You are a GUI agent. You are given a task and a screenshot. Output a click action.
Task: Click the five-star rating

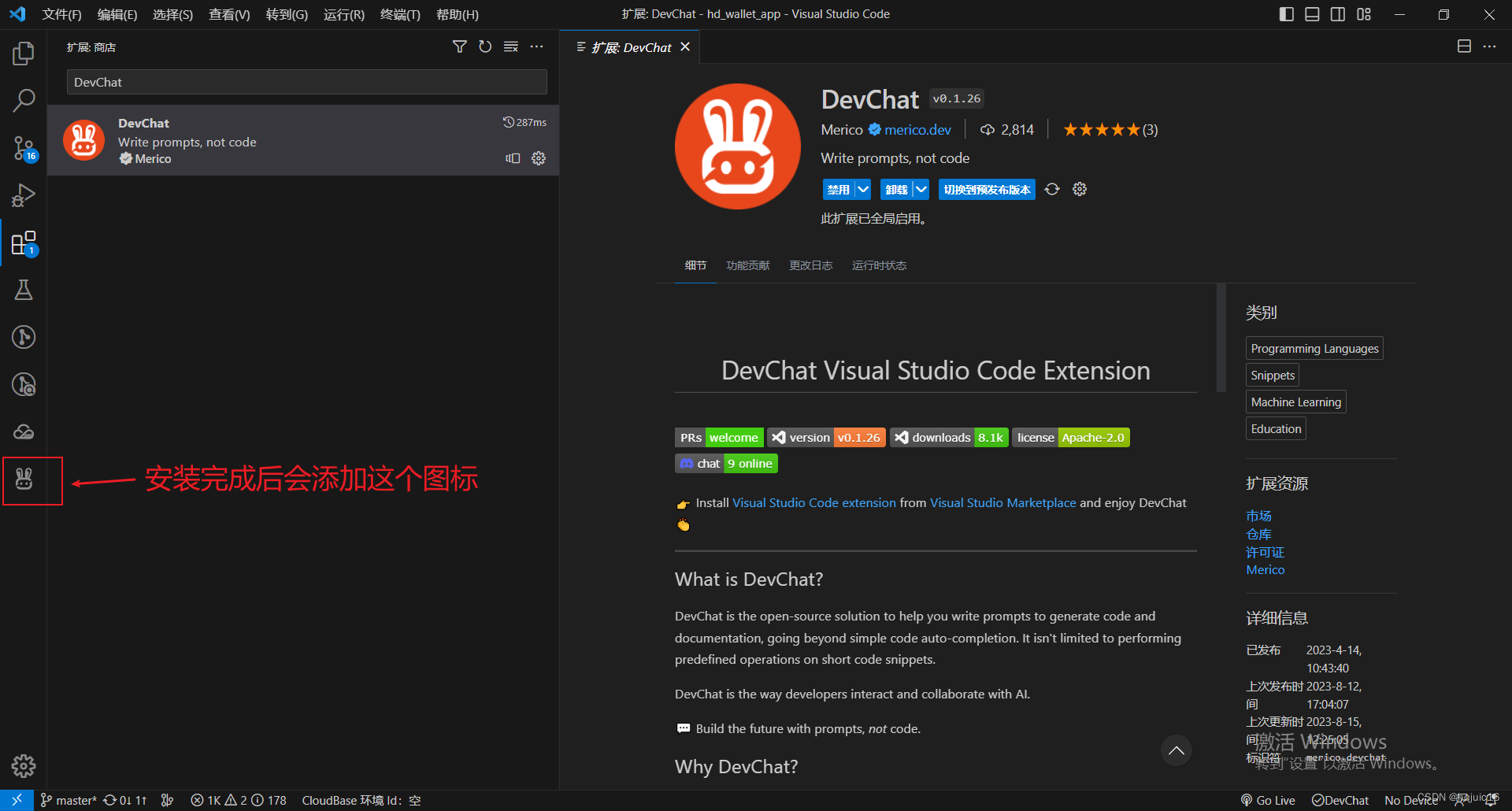(x=1101, y=130)
